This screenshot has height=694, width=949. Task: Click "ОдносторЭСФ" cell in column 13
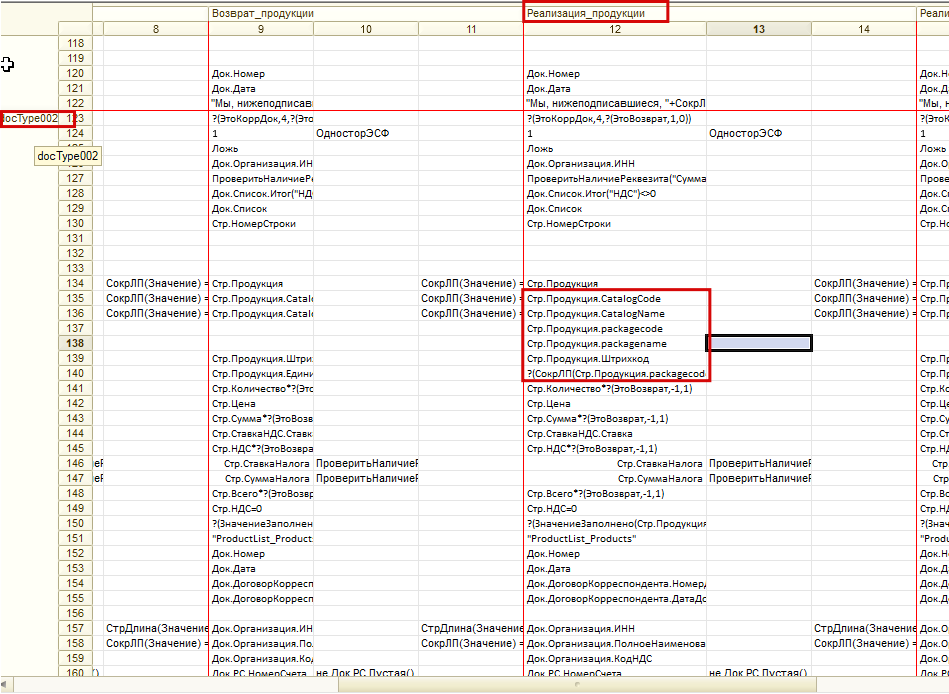pyautogui.click(x=759, y=133)
